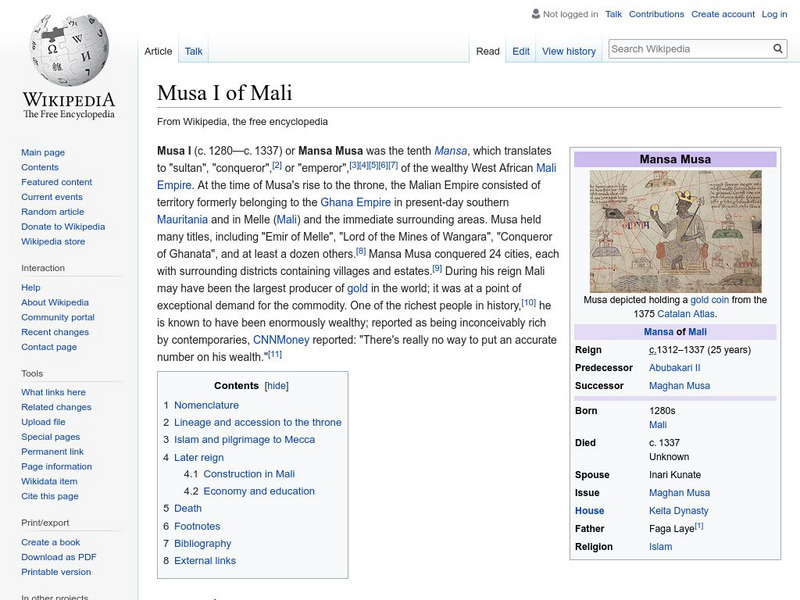The width and height of the screenshot is (800, 600).
Task: Click inside the Search Wikipedia field
Action: (690, 47)
